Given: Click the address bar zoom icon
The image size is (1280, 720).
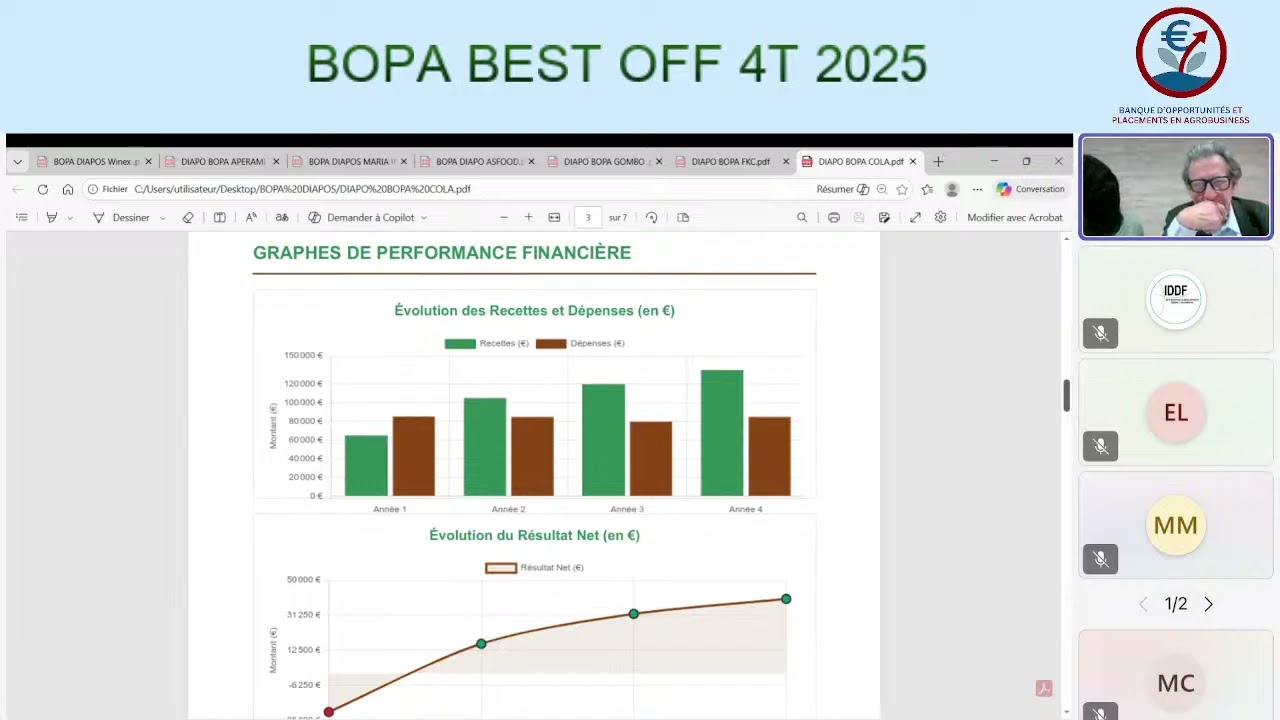Looking at the screenshot, I should 882,189.
